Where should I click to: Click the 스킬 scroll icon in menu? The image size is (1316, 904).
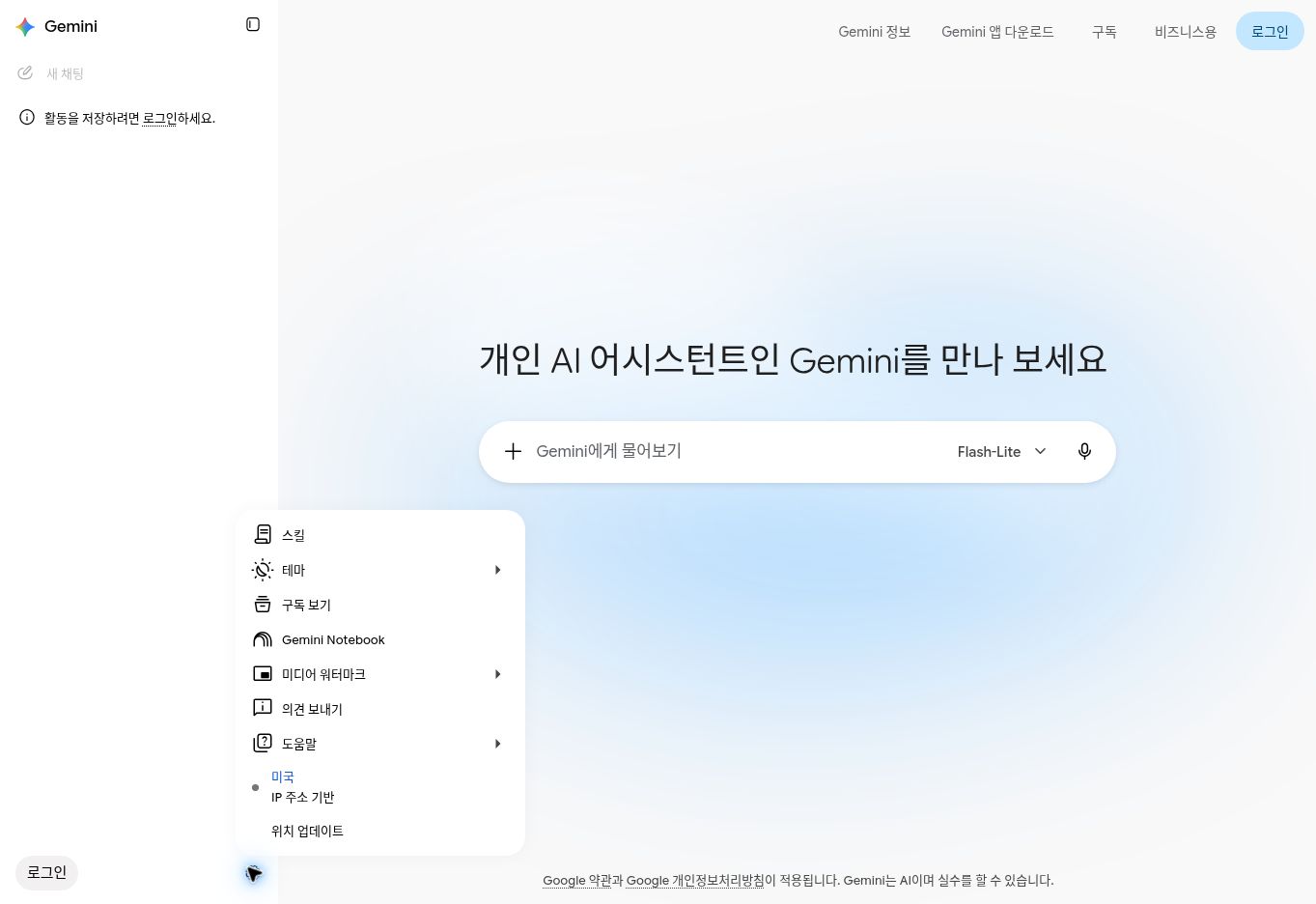point(263,534)
